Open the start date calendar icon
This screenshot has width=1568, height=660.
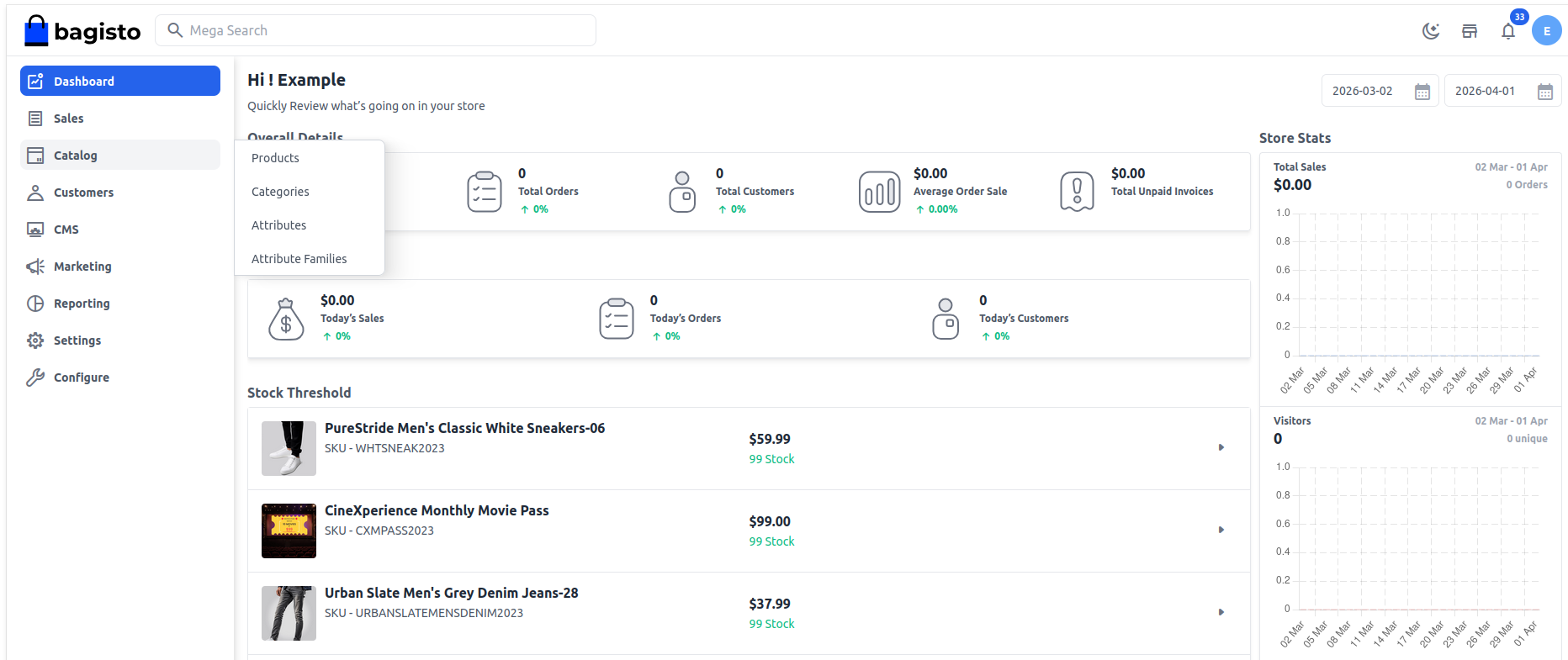coord(1422,92)
